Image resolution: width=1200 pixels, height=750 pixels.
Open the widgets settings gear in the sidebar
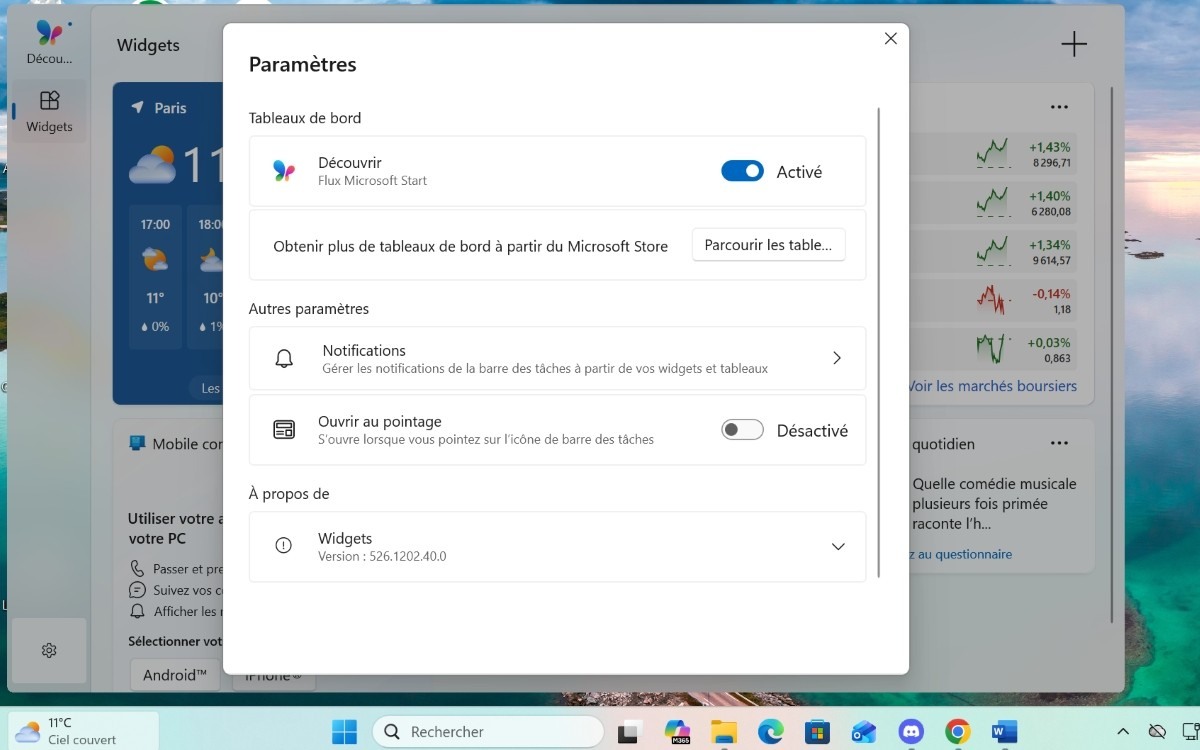(48, 650)
